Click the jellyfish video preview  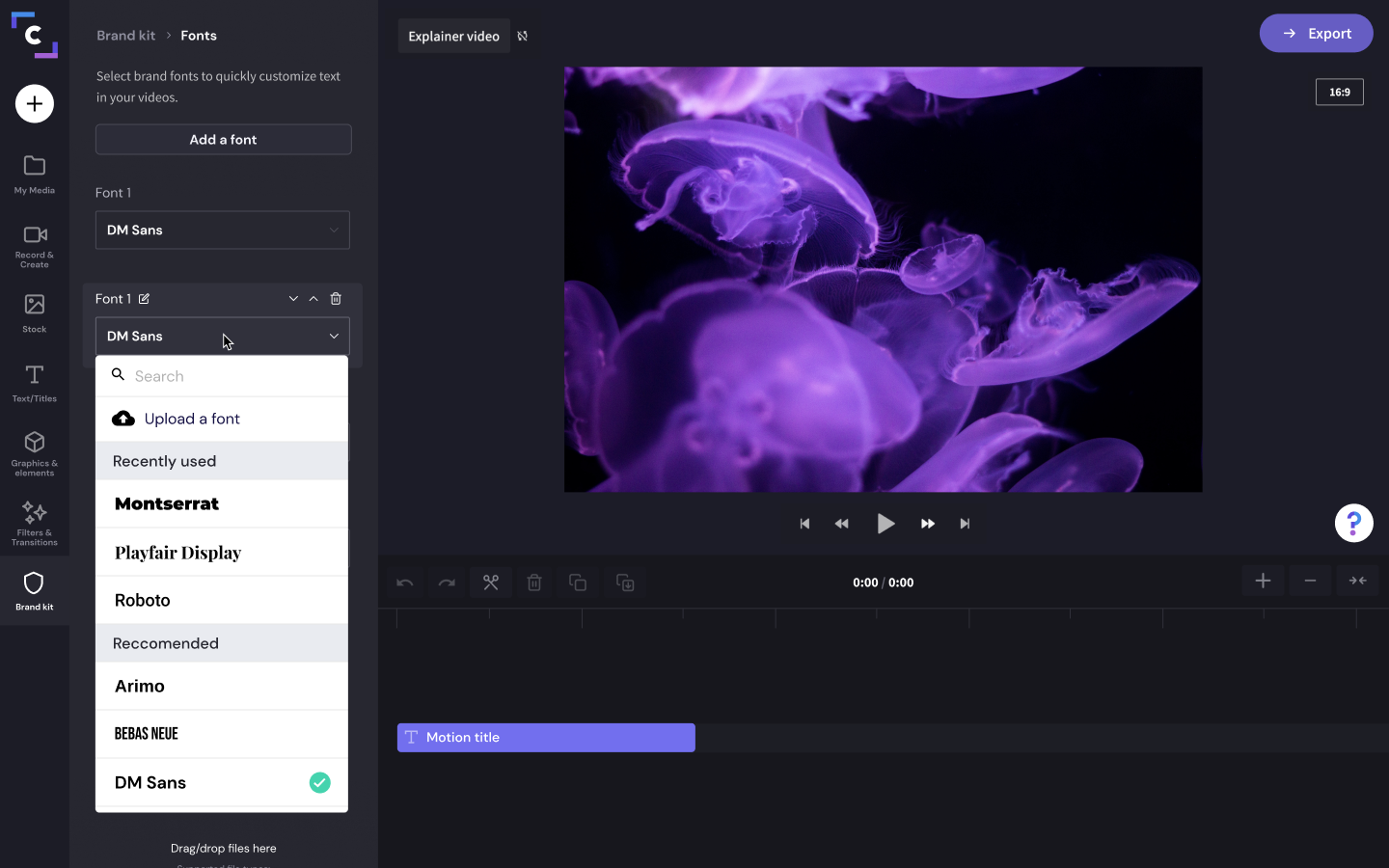pyautogui.click(x=883, y=280)
